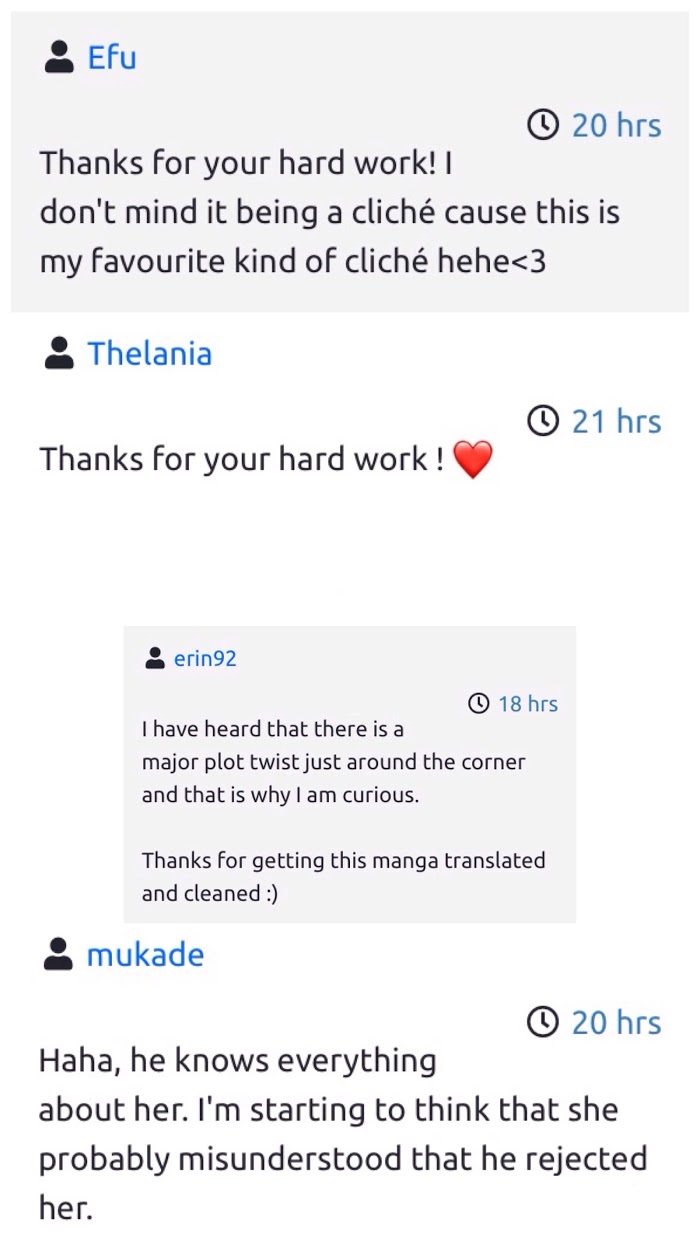Open Thelania's user profile link
Screen dimensions: 700x1244
point(150,354)
